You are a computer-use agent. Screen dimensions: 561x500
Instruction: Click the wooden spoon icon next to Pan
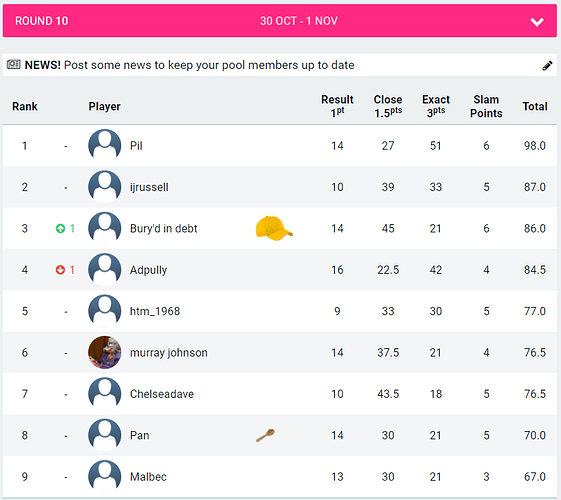click(265, 435)
